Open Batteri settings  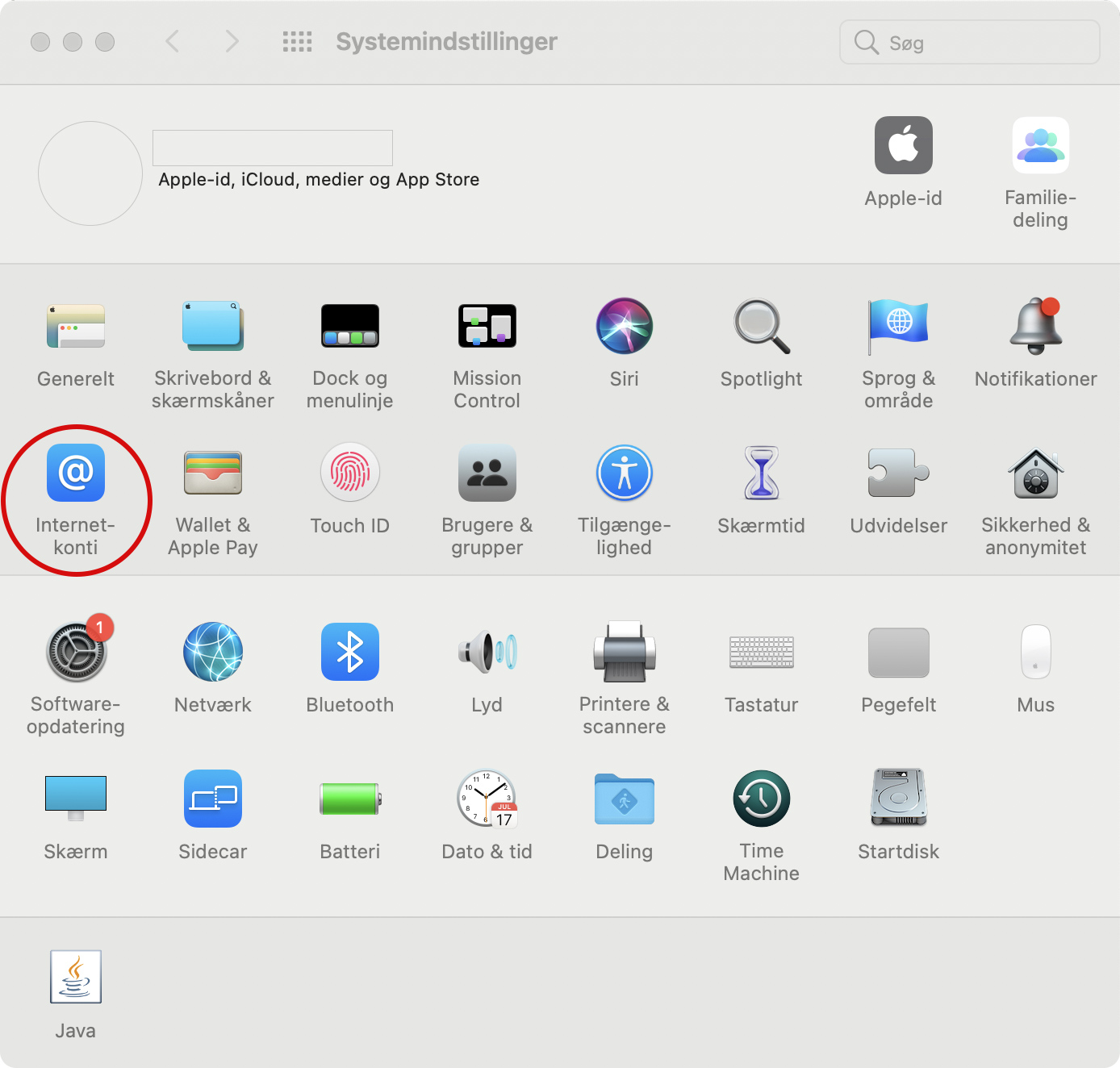point(350,799)
